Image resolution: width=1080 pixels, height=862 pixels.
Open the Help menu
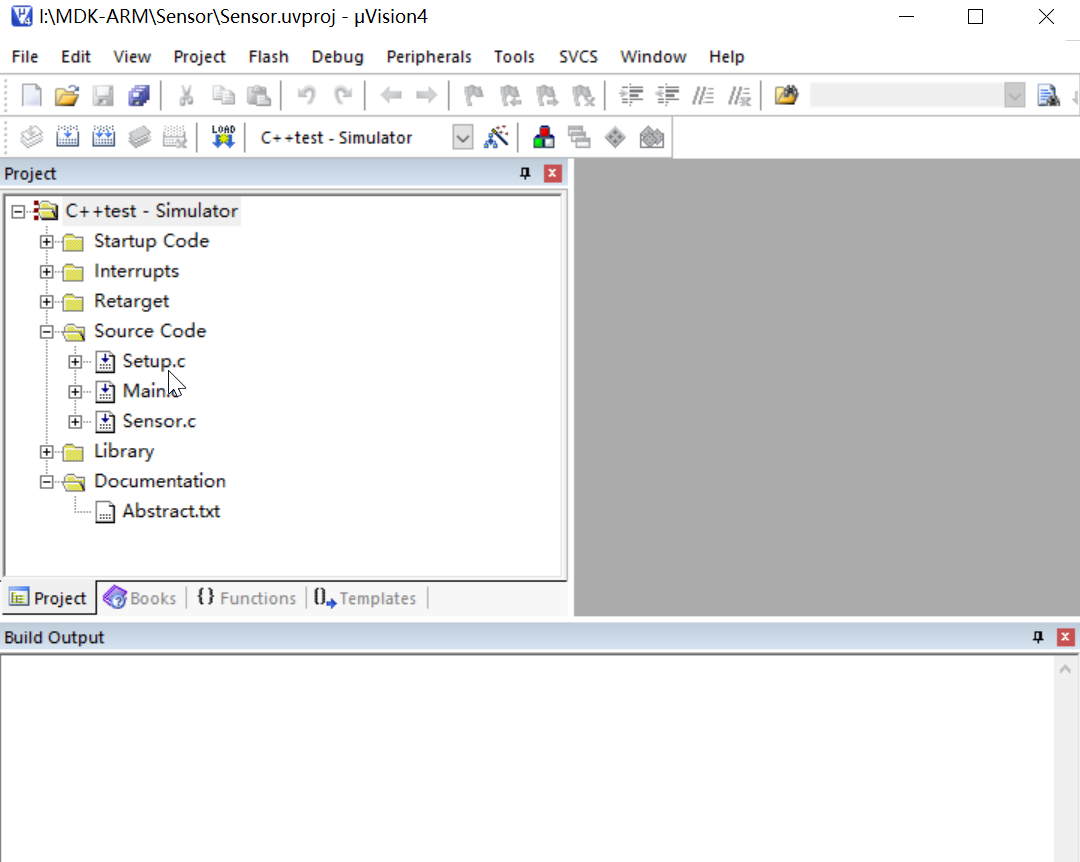[727, 57]
